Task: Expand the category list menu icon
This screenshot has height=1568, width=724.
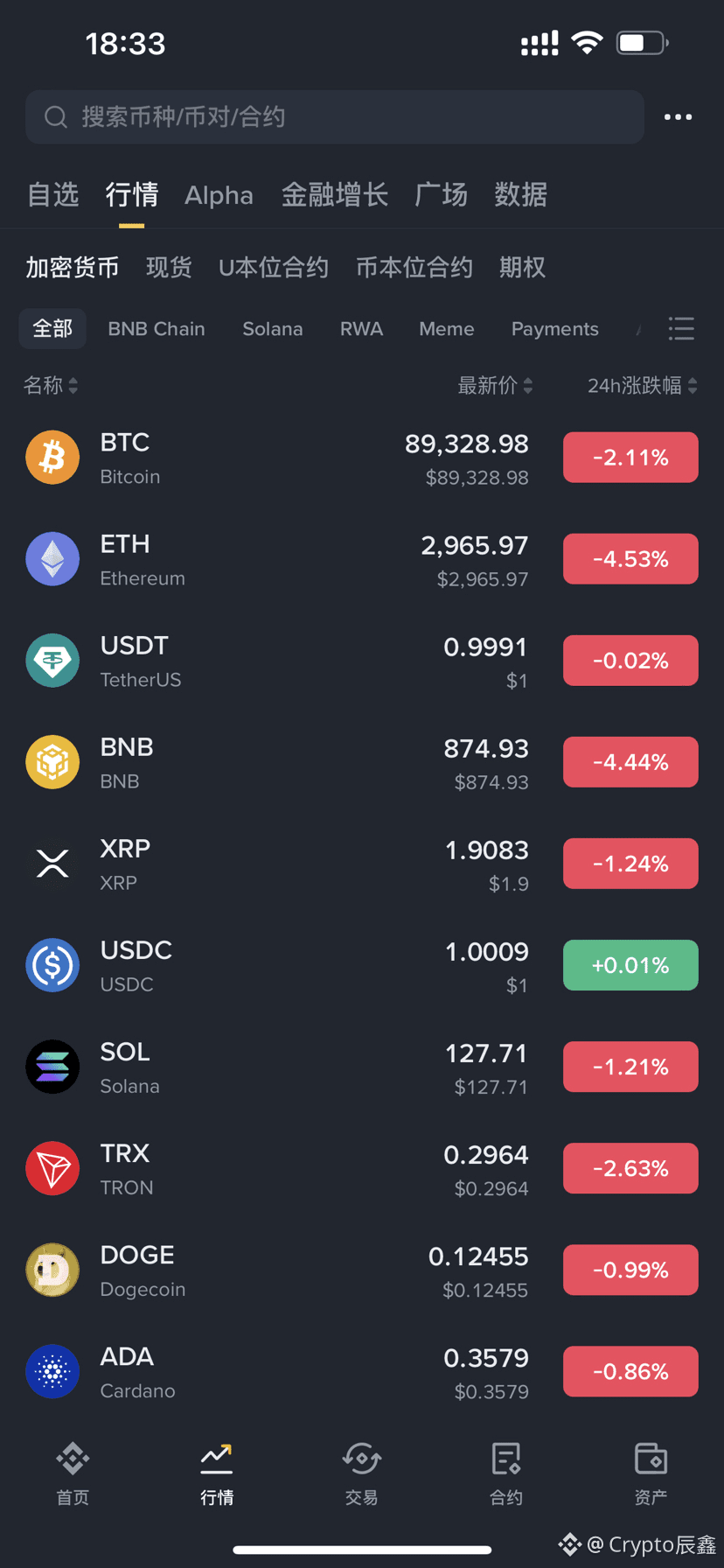Action: click(681, 329)
